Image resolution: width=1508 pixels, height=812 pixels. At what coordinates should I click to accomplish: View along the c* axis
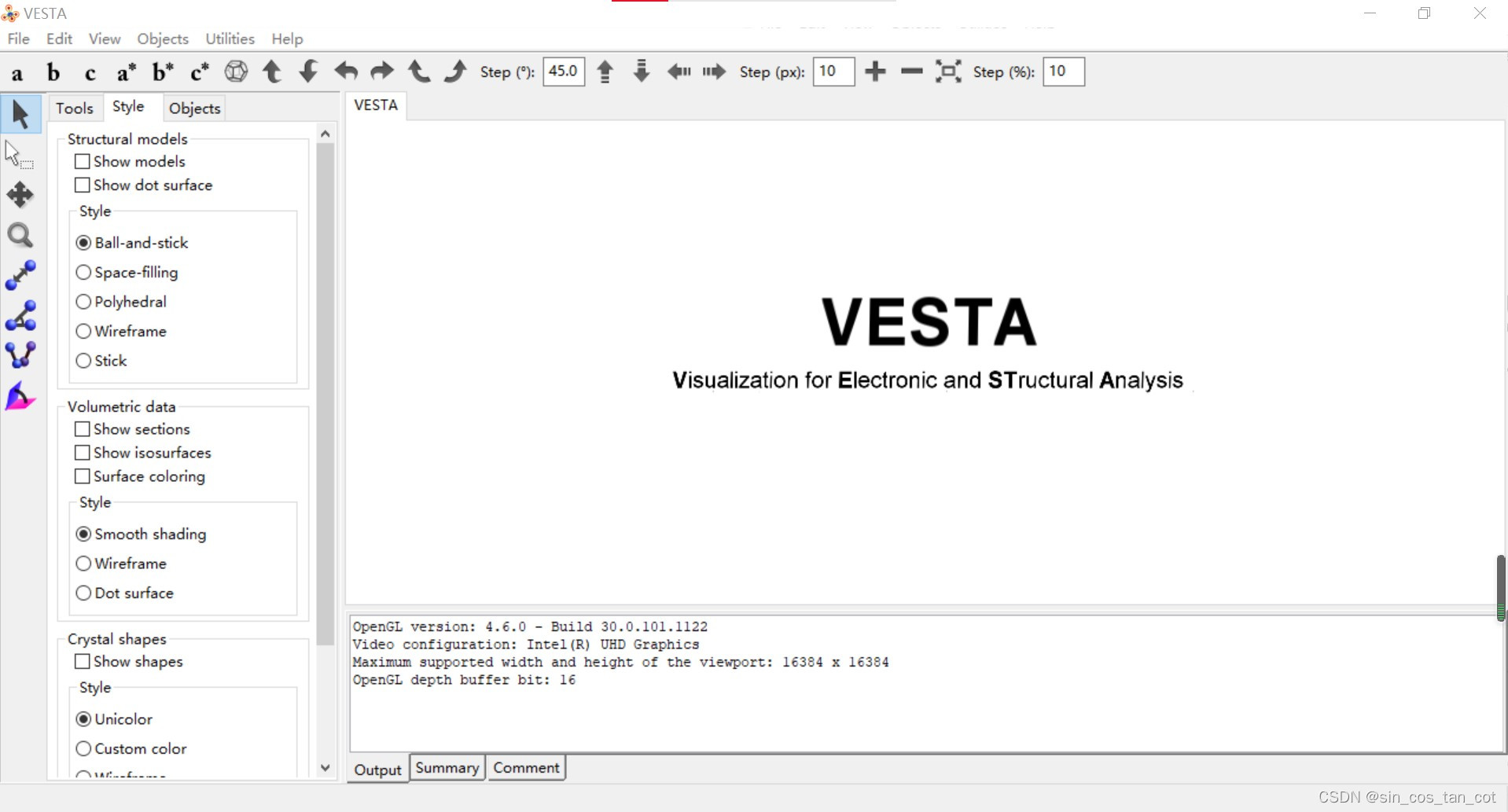200,73
